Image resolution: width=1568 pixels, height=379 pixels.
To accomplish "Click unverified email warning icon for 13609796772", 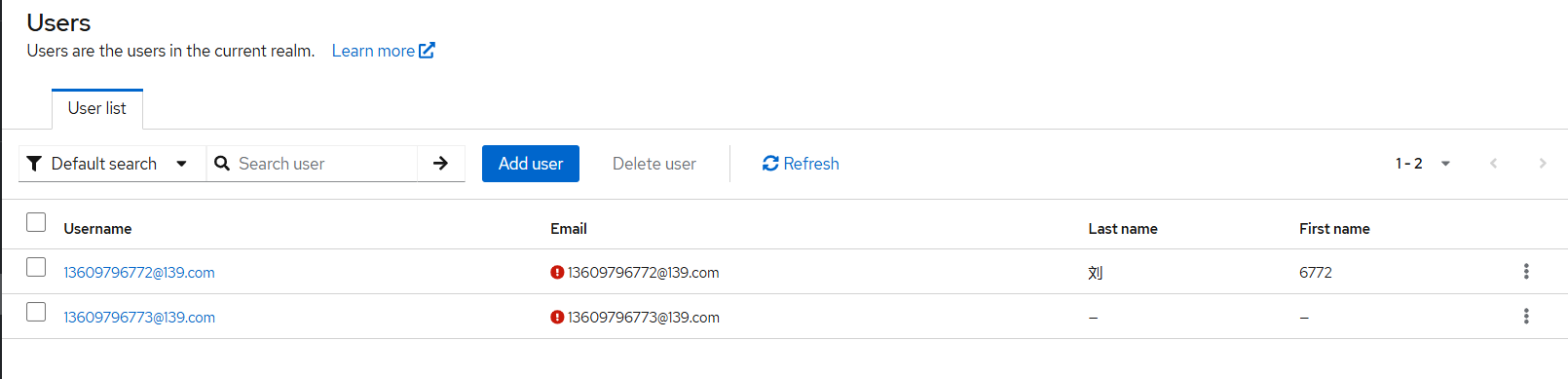I will [x=557, y=273].
